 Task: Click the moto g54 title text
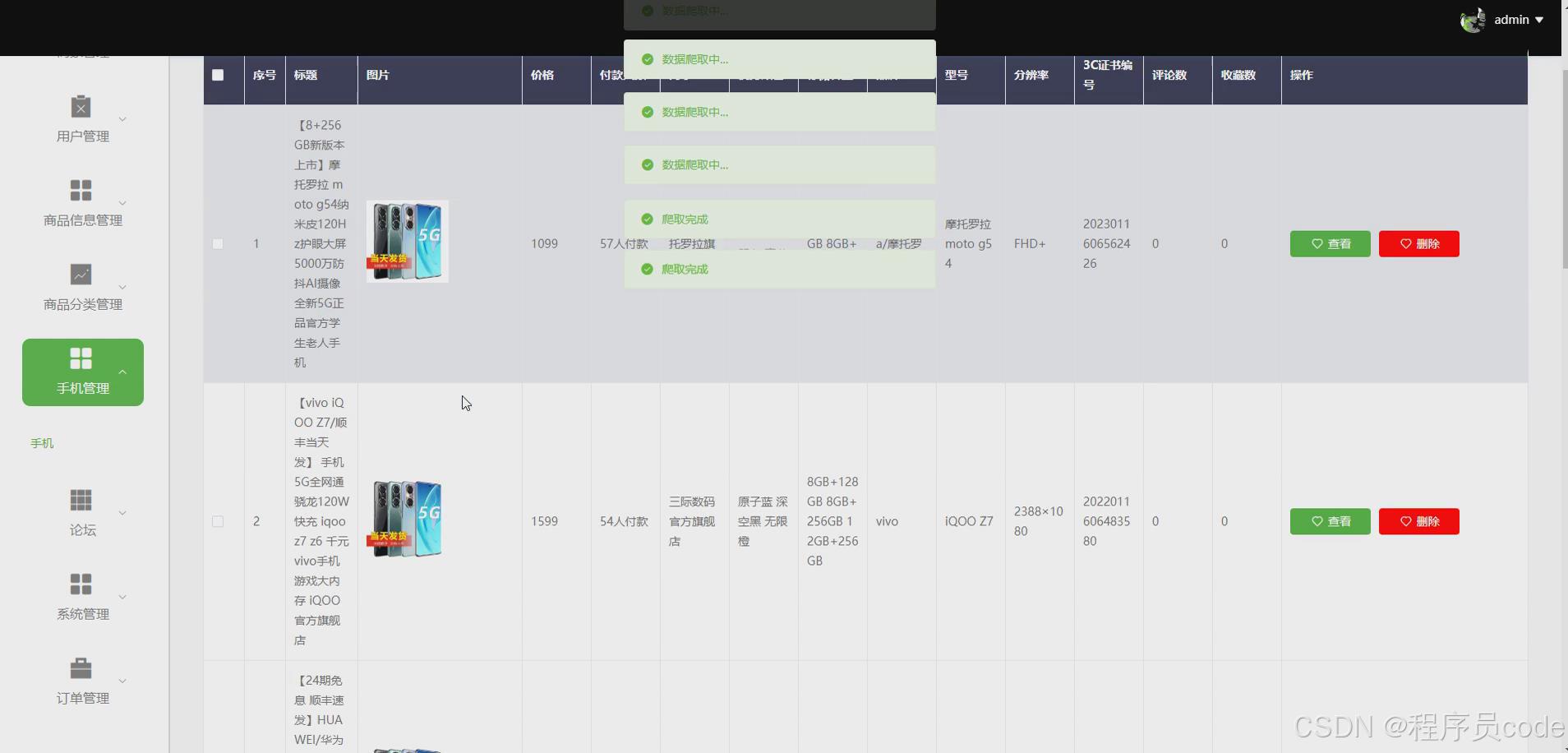click(x=321, y=244)
